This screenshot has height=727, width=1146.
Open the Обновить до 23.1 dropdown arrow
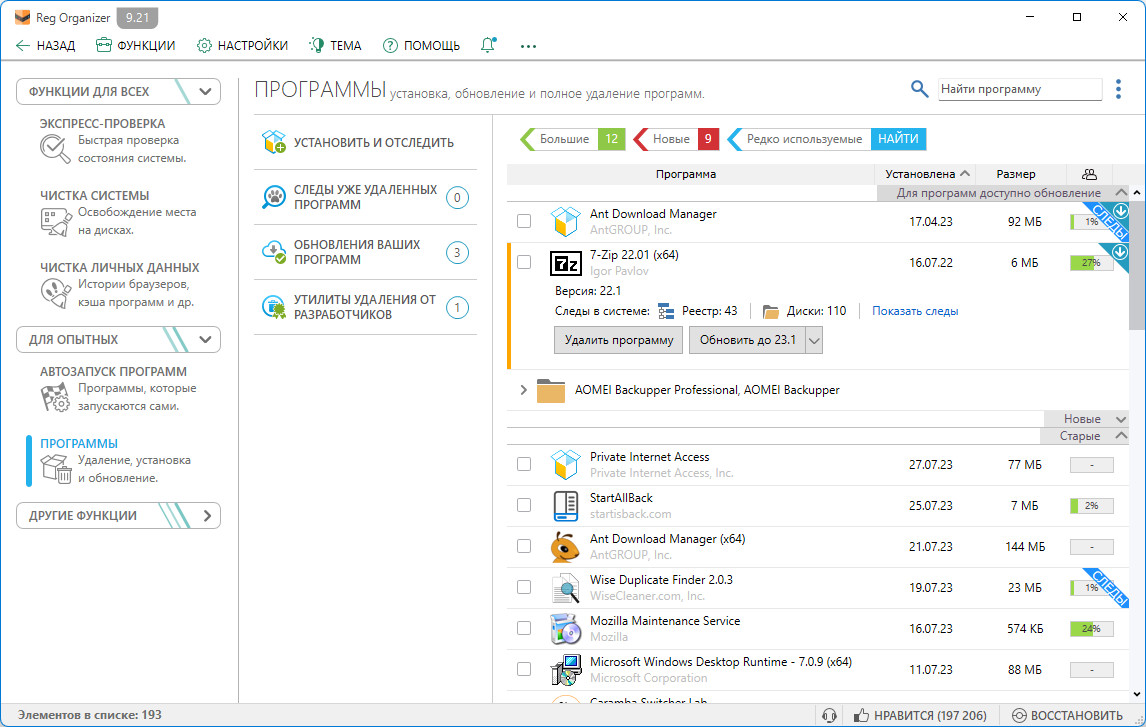(814, 340)
